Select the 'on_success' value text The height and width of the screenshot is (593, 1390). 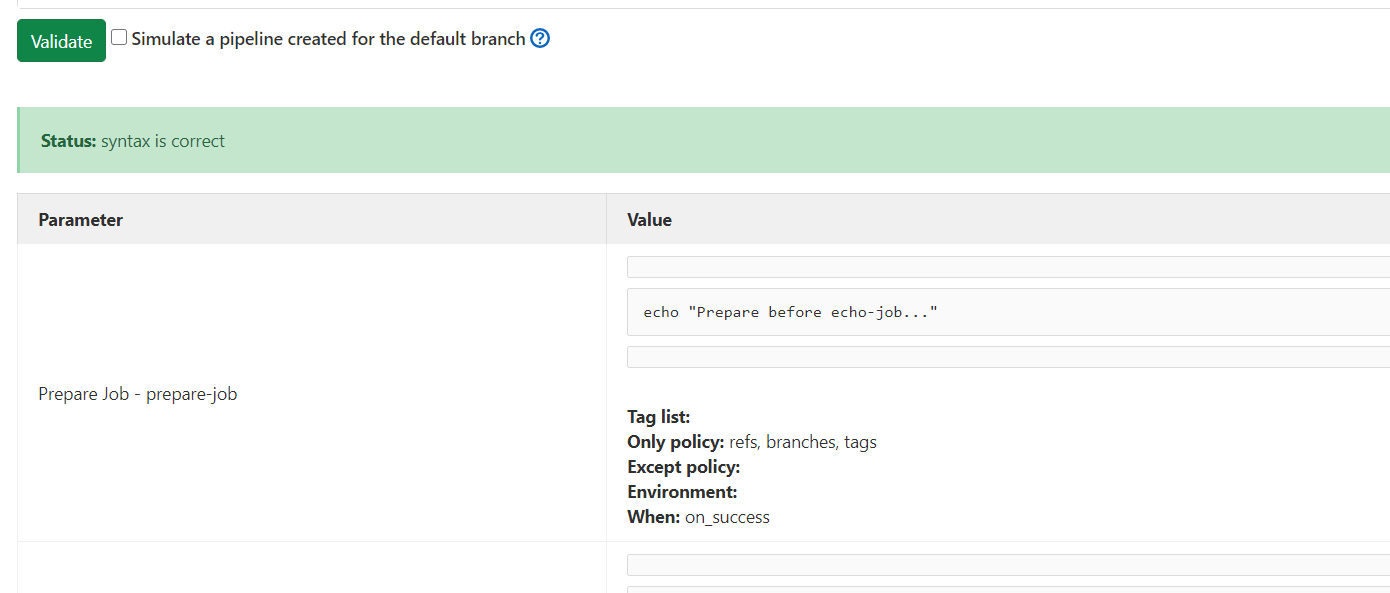click(x=727, y=517)
